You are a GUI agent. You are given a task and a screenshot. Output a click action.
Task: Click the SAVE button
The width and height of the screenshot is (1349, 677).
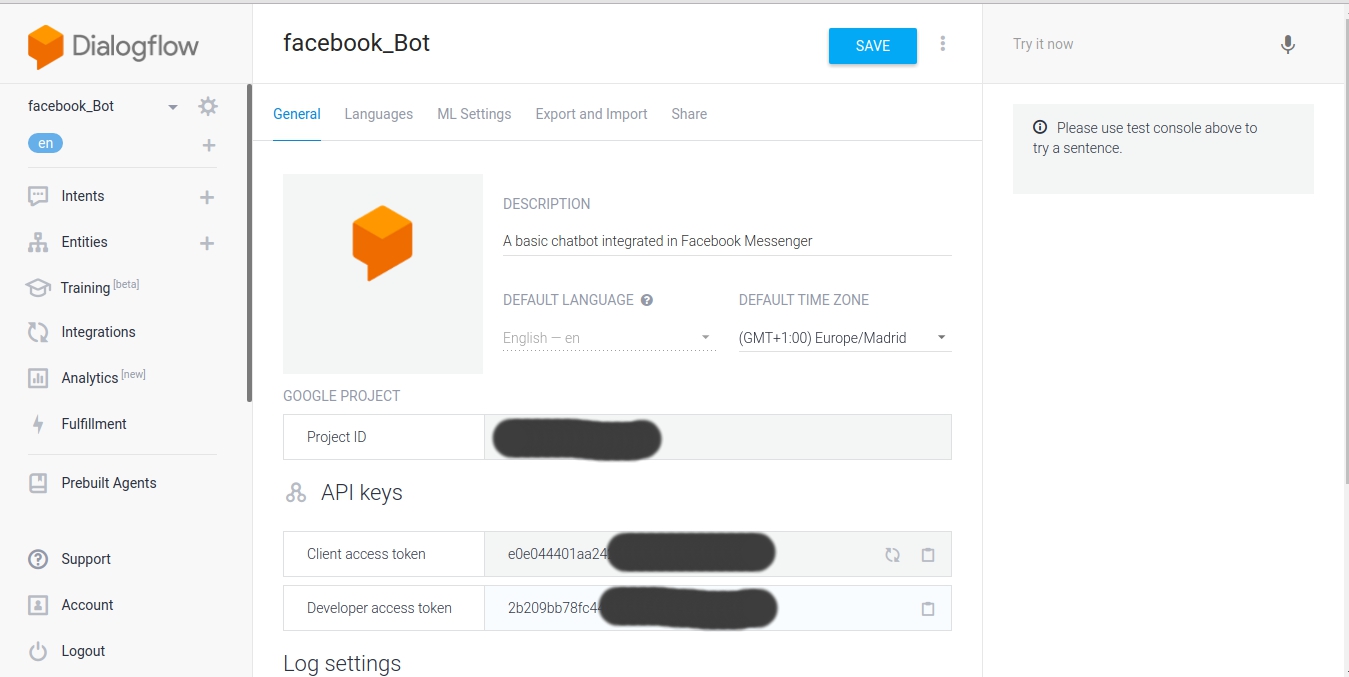click(873, 46)
